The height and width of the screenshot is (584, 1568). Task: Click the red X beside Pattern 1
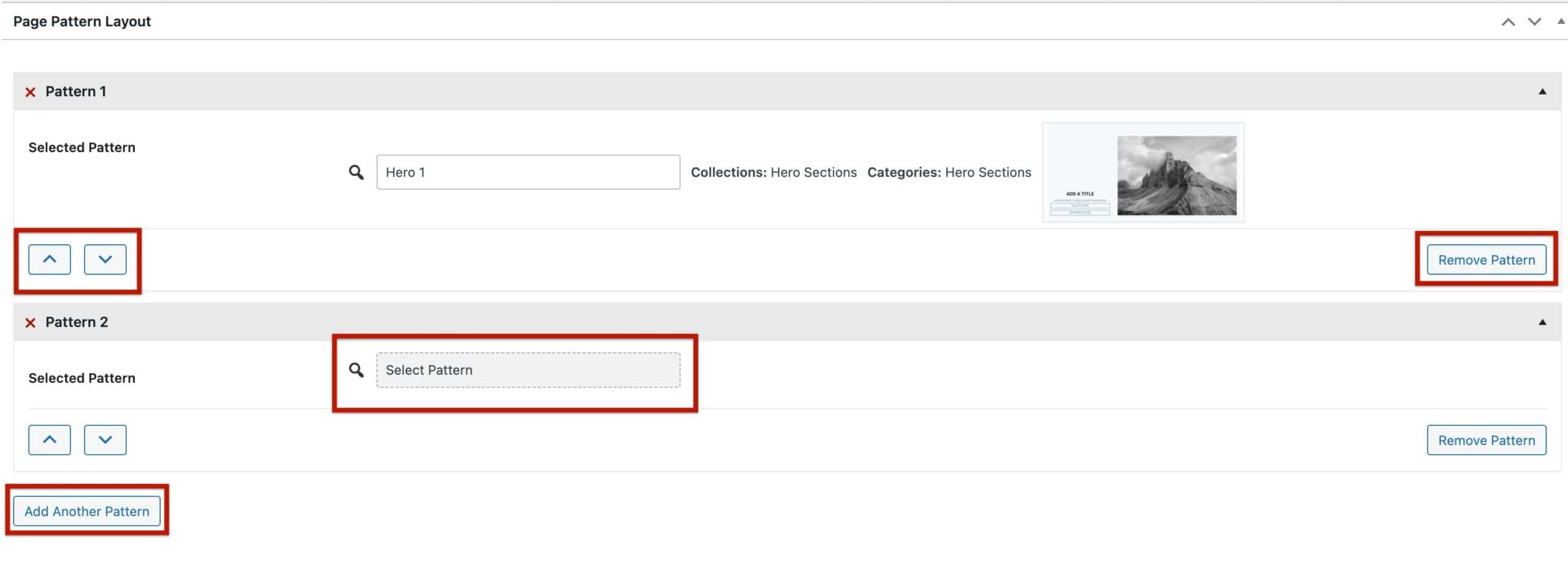30,92
